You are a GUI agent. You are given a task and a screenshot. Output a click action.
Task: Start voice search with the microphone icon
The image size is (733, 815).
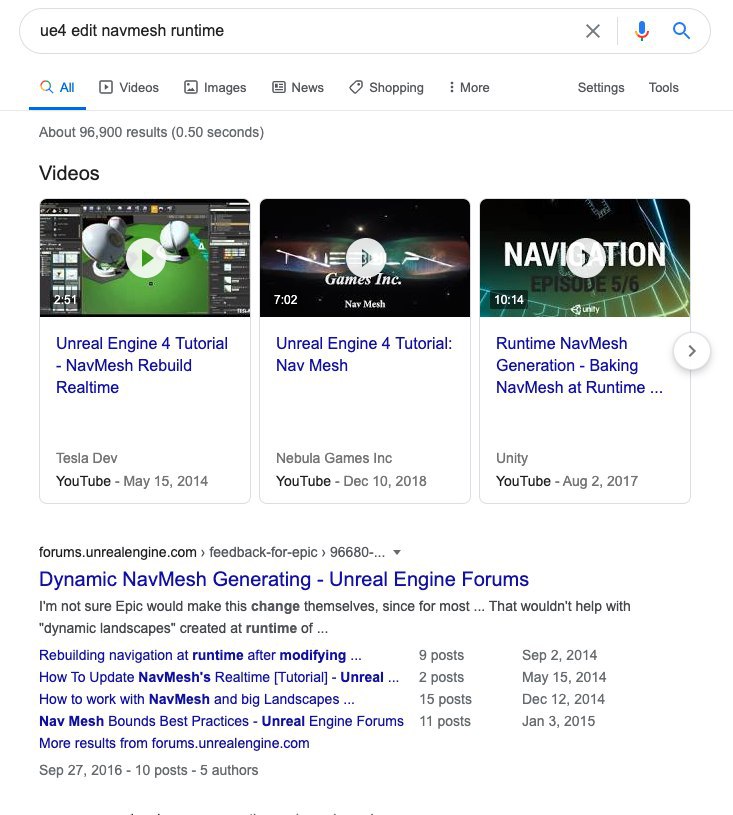click(642, 31)
